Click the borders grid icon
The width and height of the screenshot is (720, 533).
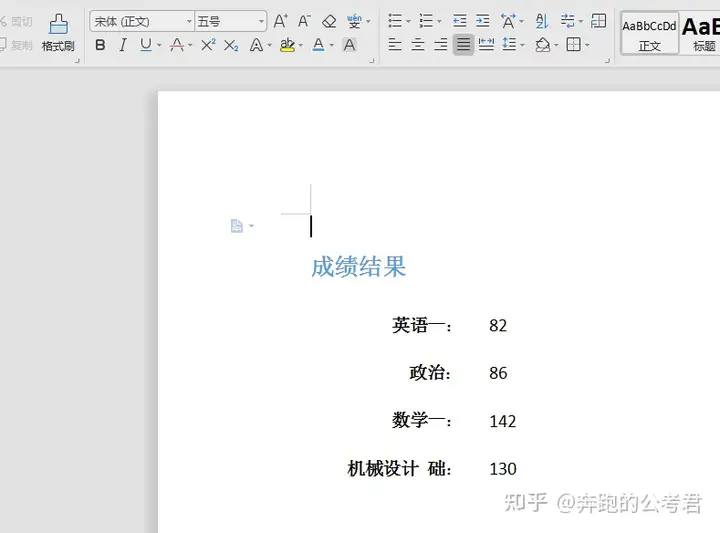[574, 45]
